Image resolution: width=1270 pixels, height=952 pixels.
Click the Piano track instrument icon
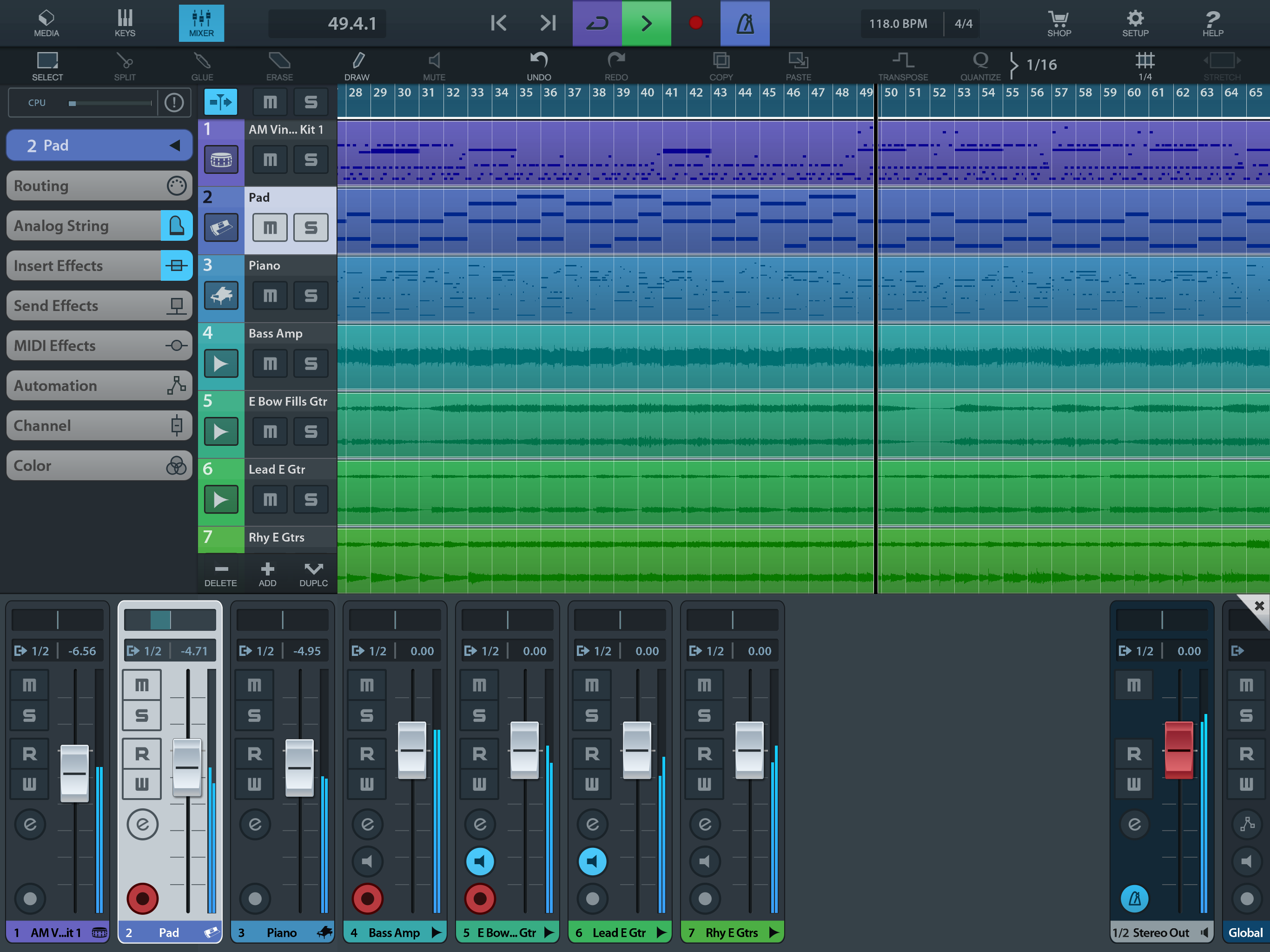tap(221, 296)
